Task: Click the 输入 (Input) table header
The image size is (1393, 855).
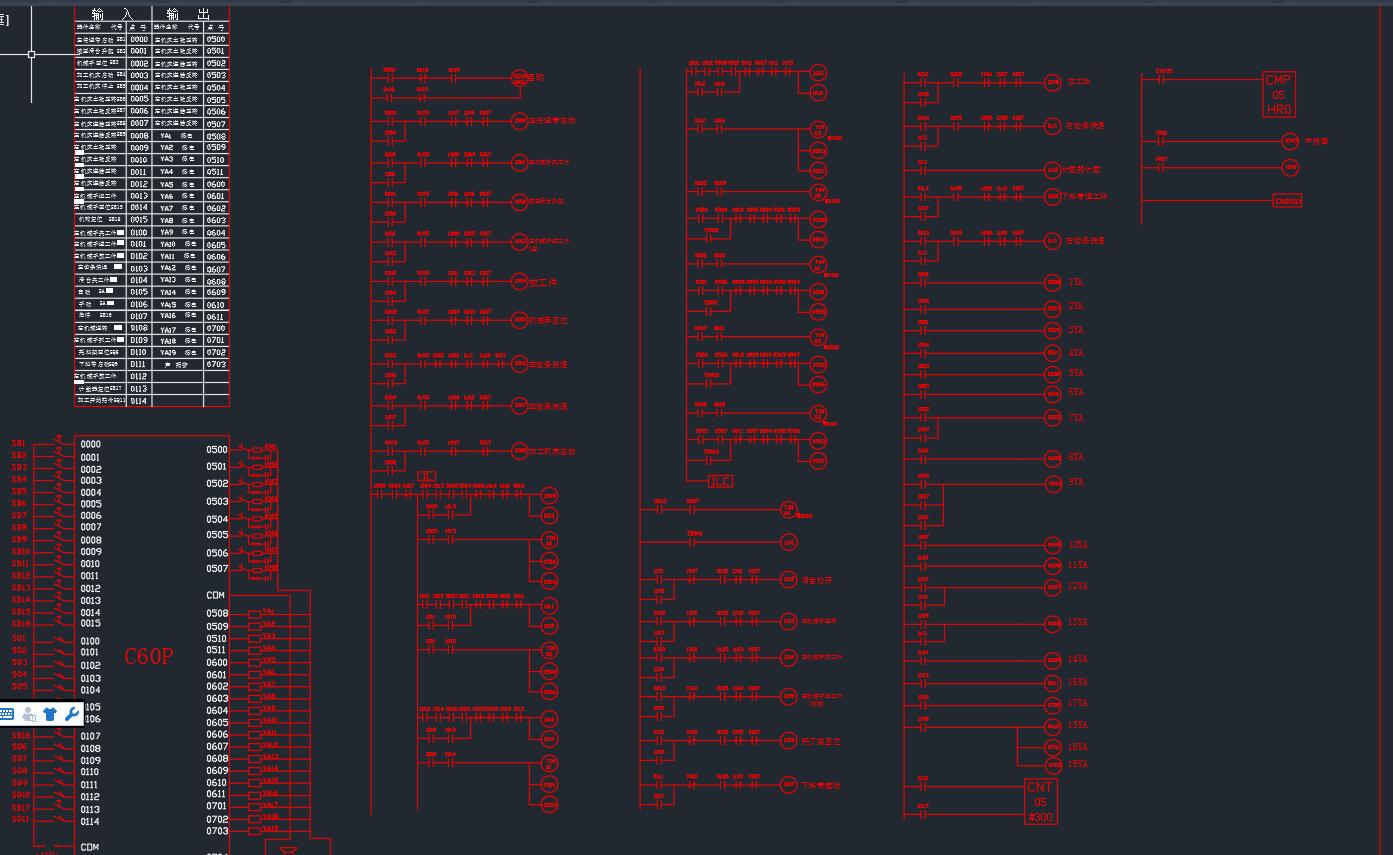Action: (x=112, y=13)
